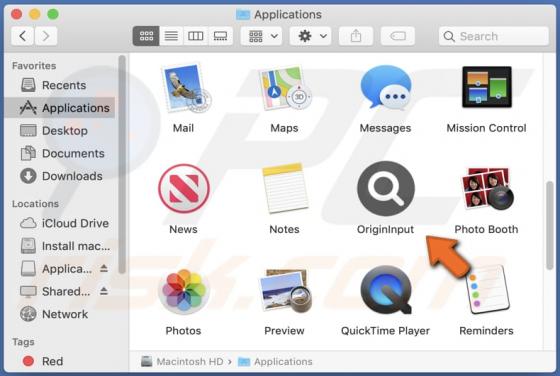Open the Preview app icon

(x=285, y=290)
